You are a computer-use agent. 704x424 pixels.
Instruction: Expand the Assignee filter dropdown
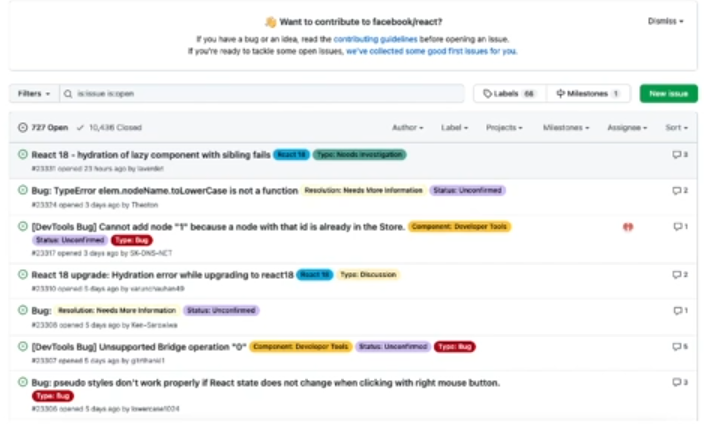(627, 128)
